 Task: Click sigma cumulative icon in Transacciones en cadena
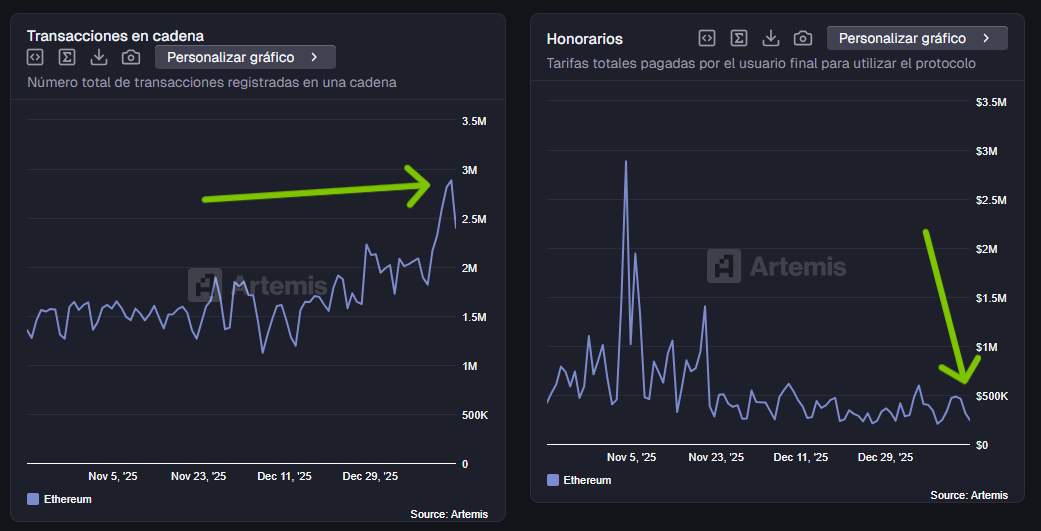pos(67,57)
